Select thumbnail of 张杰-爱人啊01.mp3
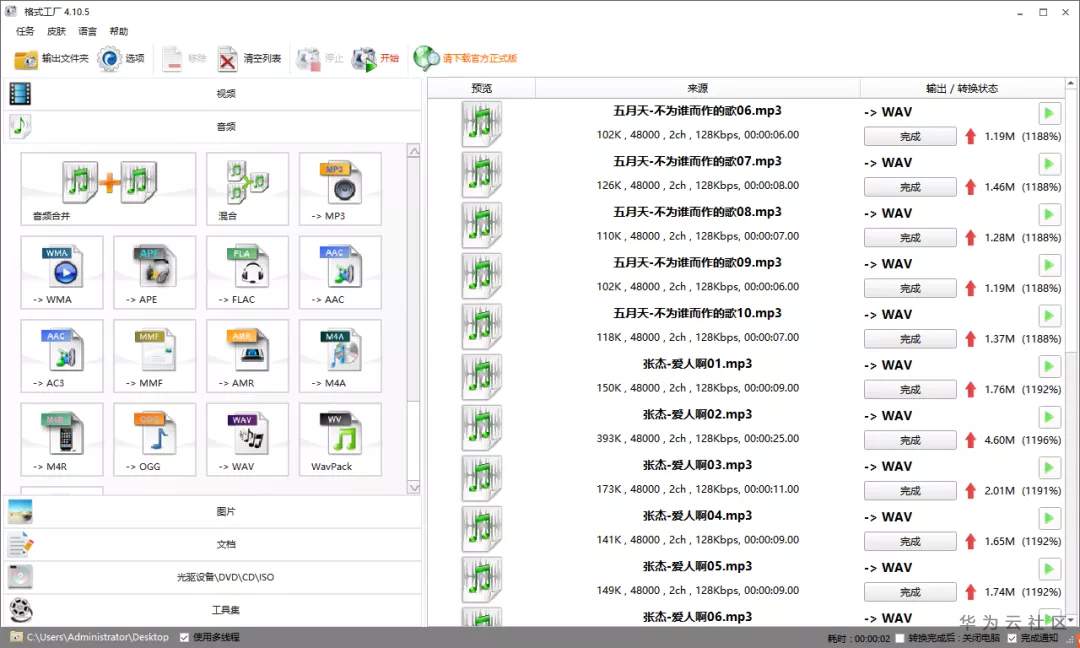Screen dimensions: 1080x648 tap(481, 377)
